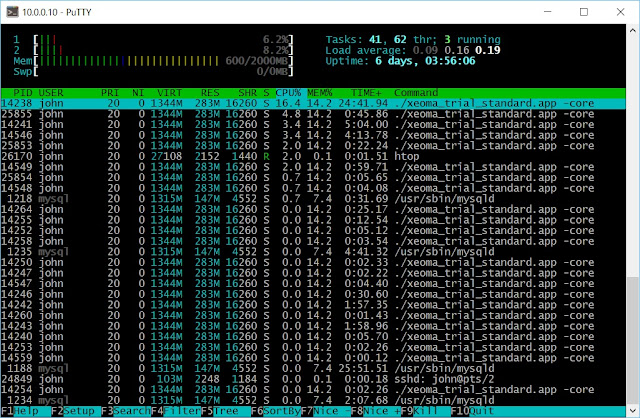The height and width of the screenshot is (418, 640).
Task: Sort by the PID column header
Action: (x=22, y=93)
